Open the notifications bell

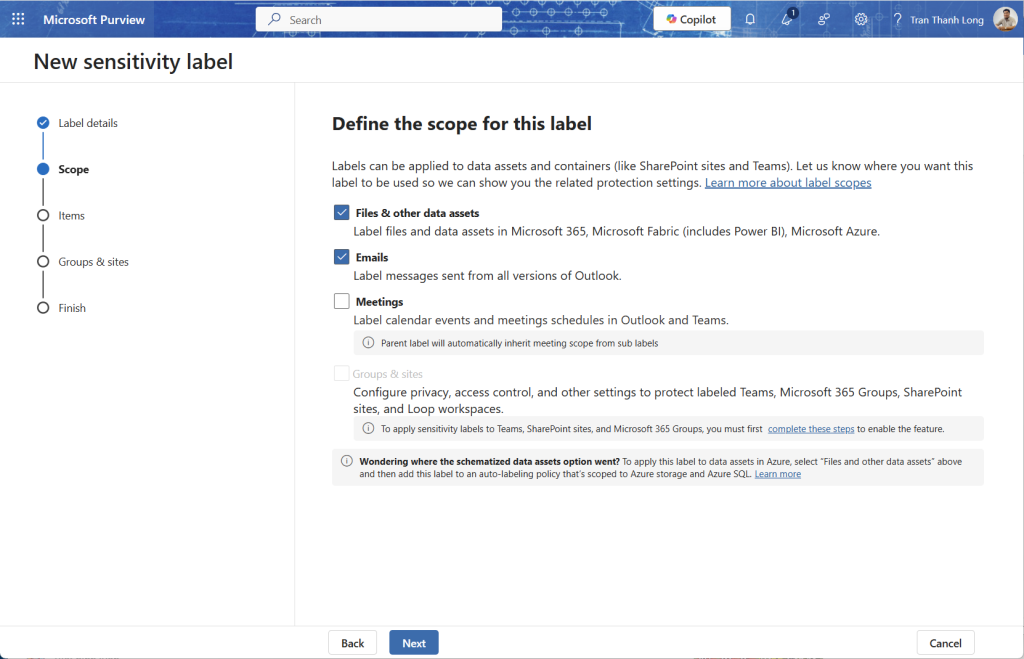pyautogui.click(x=750, y=19)
